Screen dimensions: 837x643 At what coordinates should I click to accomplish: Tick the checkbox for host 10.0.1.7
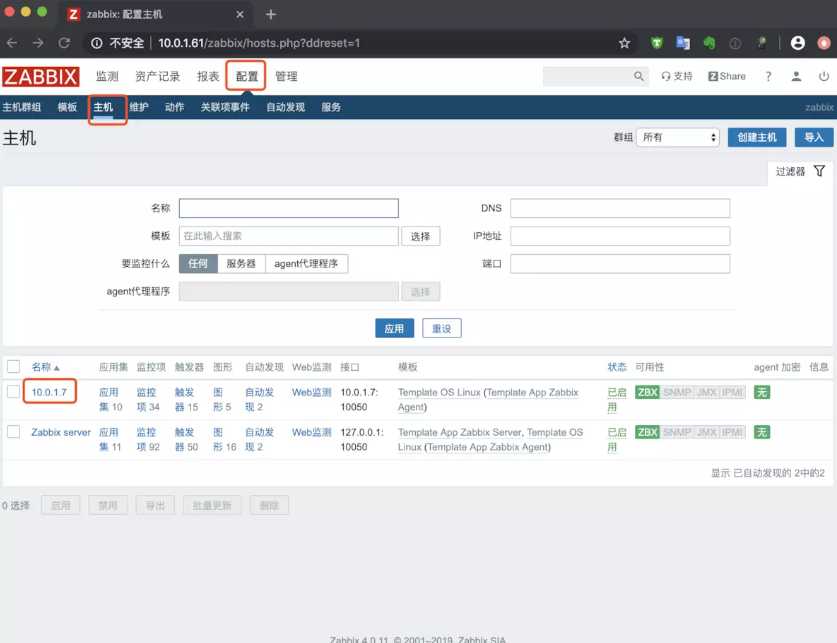(x=14, y=392)
